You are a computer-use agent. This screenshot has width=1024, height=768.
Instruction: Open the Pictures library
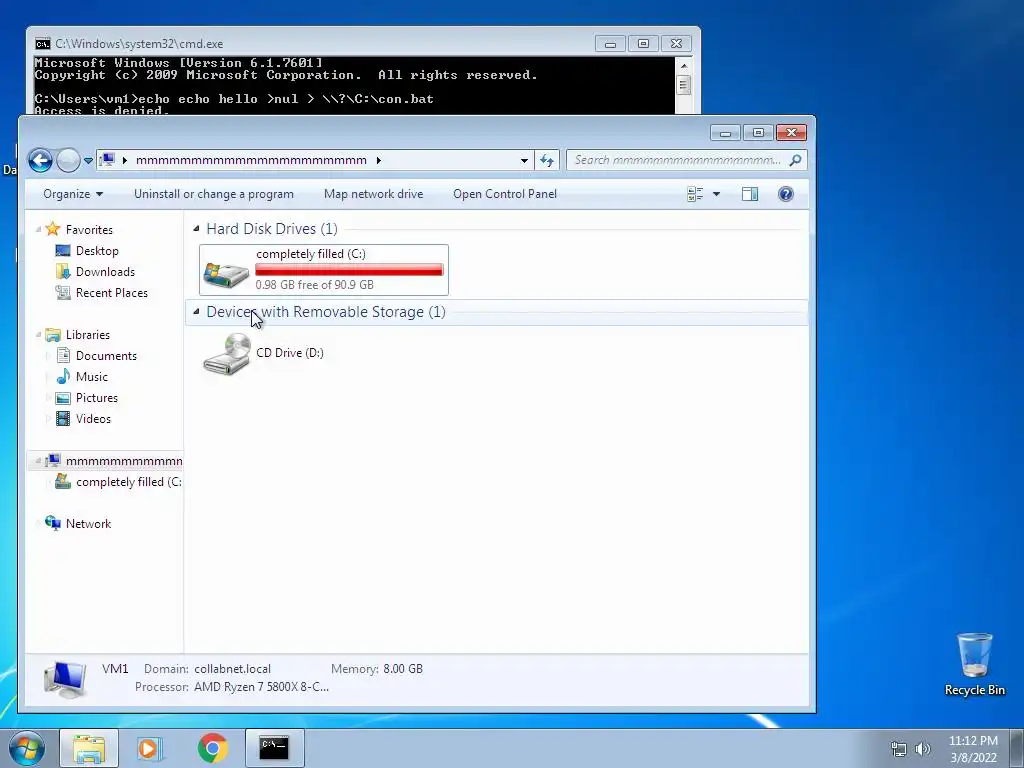point(97,398)
